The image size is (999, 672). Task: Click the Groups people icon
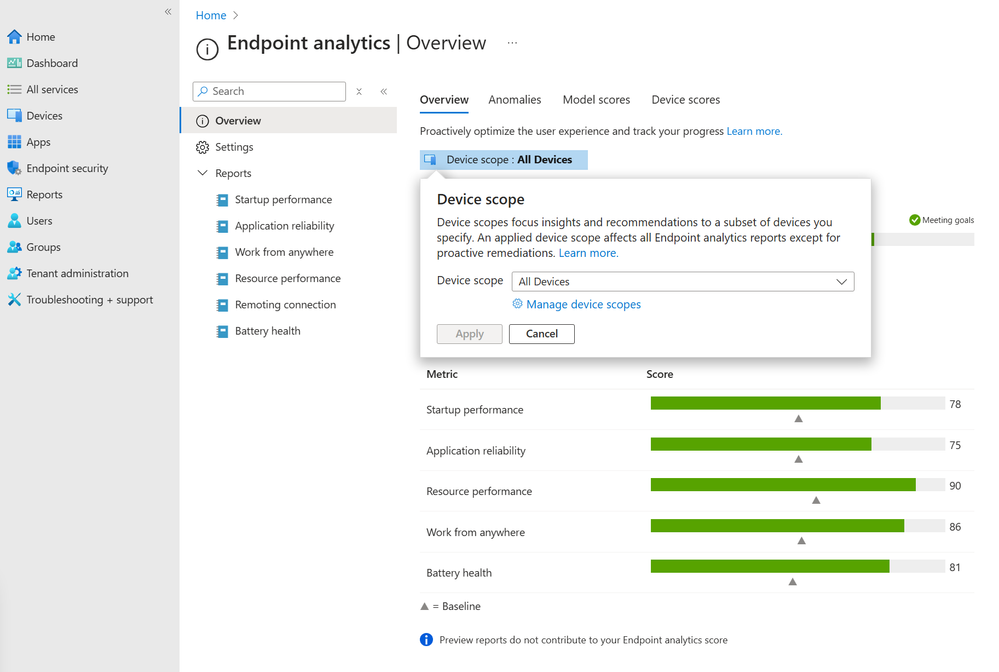point(14,247)
